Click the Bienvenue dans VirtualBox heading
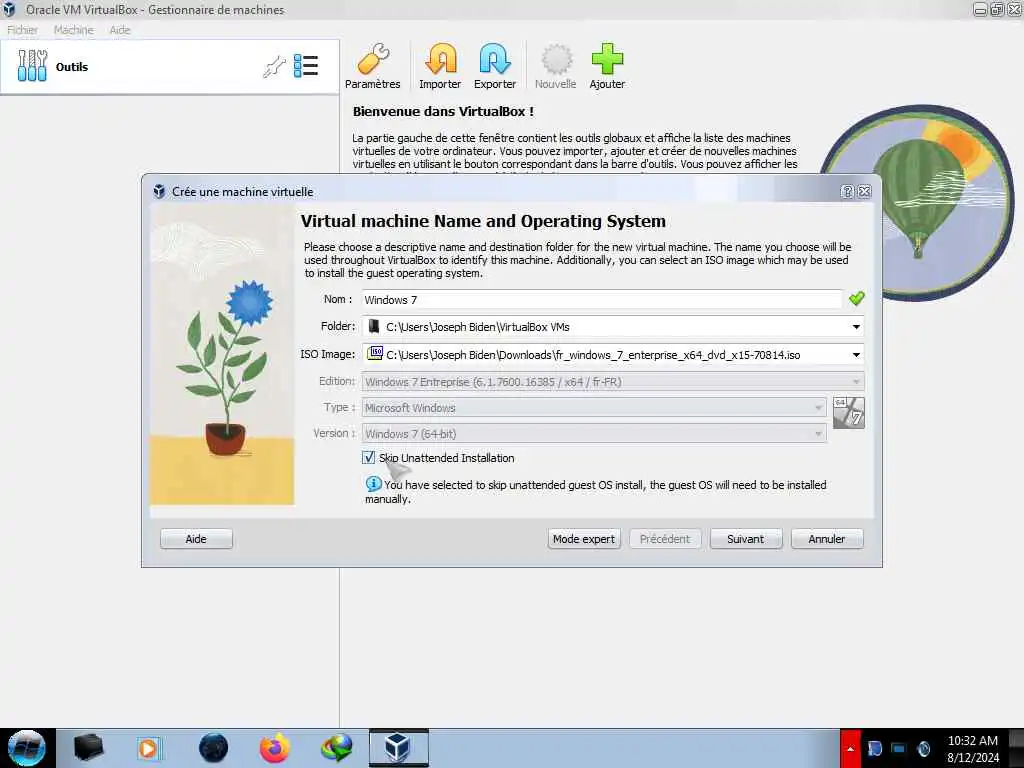This screenshot has height=768, width=1024. 443,112
